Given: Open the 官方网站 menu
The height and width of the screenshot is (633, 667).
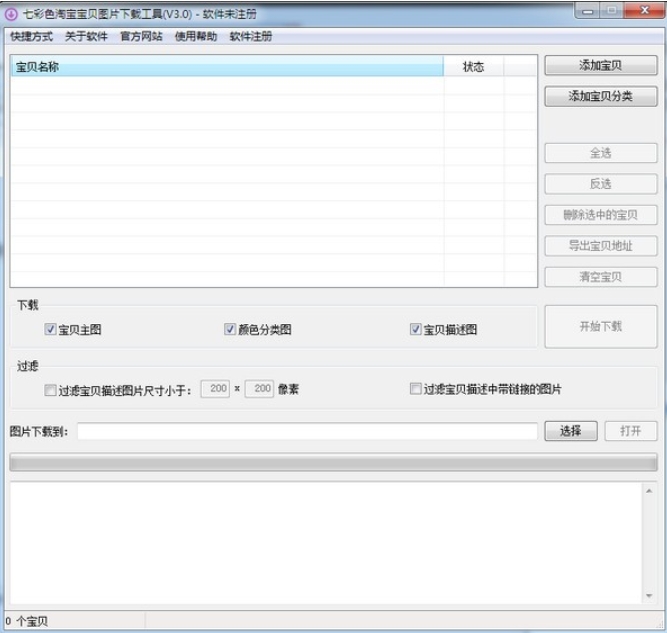Looking at the screenshot, I should click(141, 37).
